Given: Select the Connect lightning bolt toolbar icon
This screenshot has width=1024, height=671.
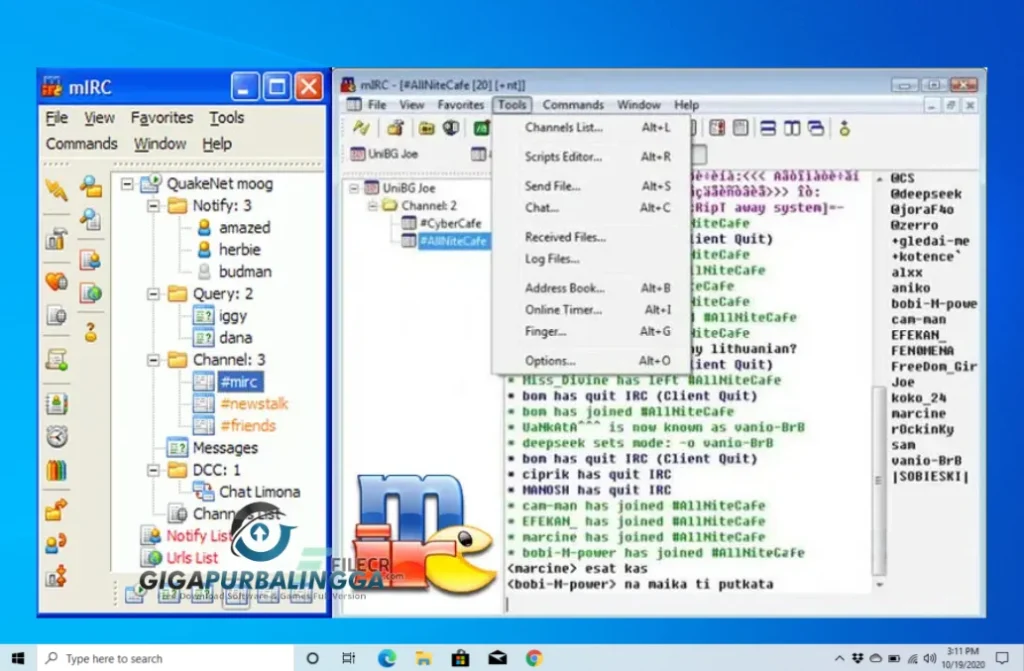Looking at the screenshot, I should tap(56, 188).
